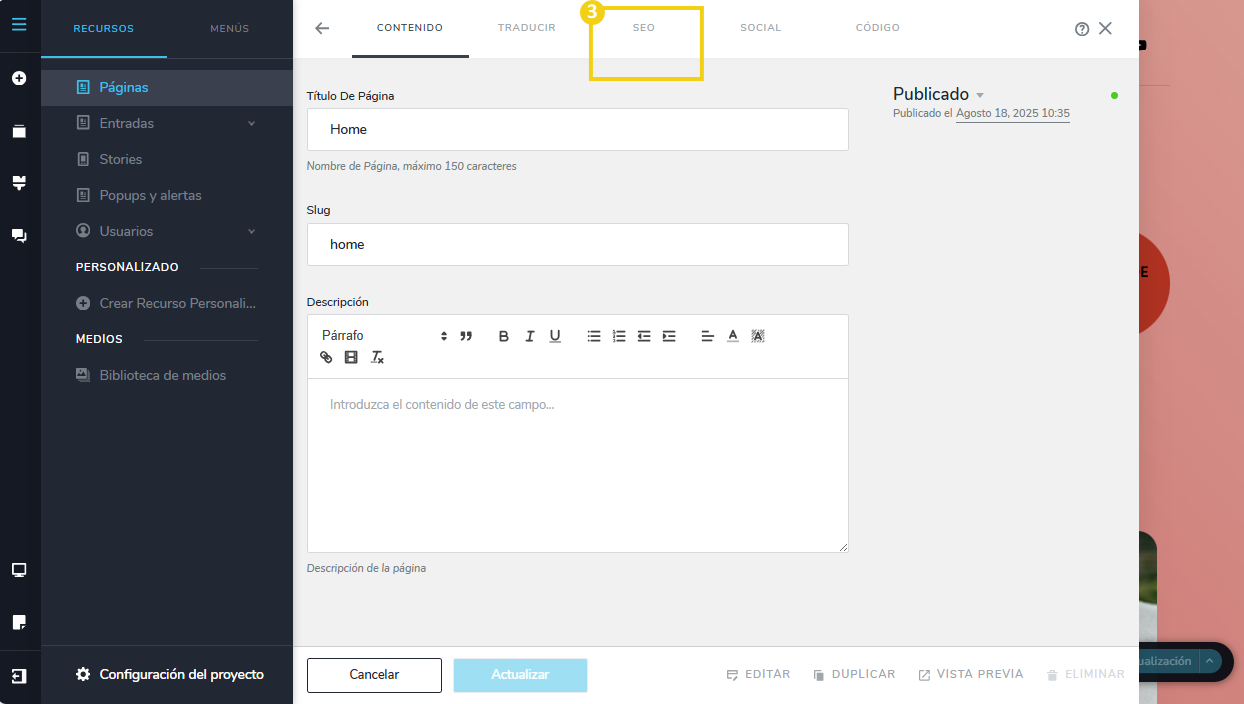Open the help question mark icon
1244x704 pixels.
[1081, 29]
